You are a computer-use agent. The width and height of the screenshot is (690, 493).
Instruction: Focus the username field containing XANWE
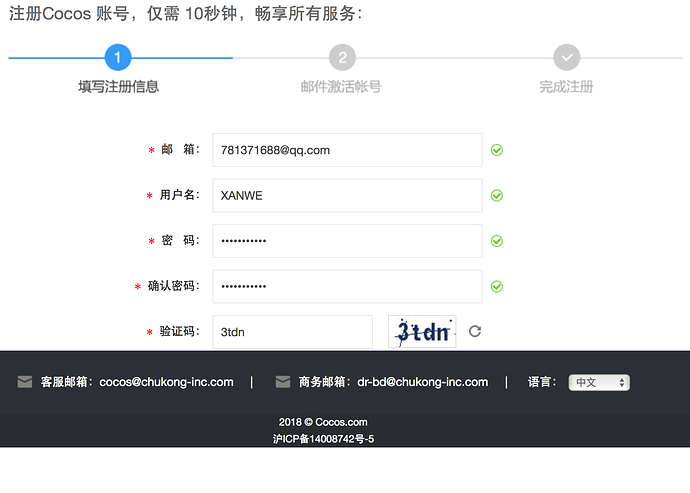point(347,195)
